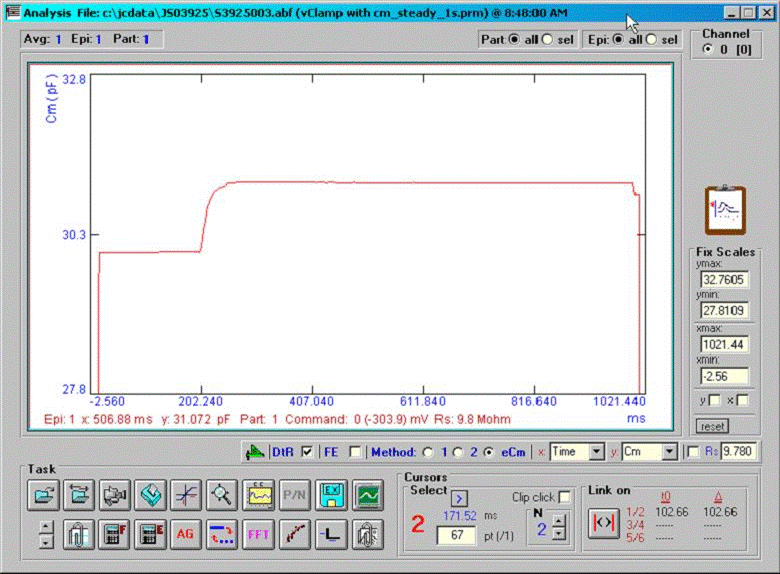
Task: Select Channel 0 radio button
Action: click(x=707, y=49)
